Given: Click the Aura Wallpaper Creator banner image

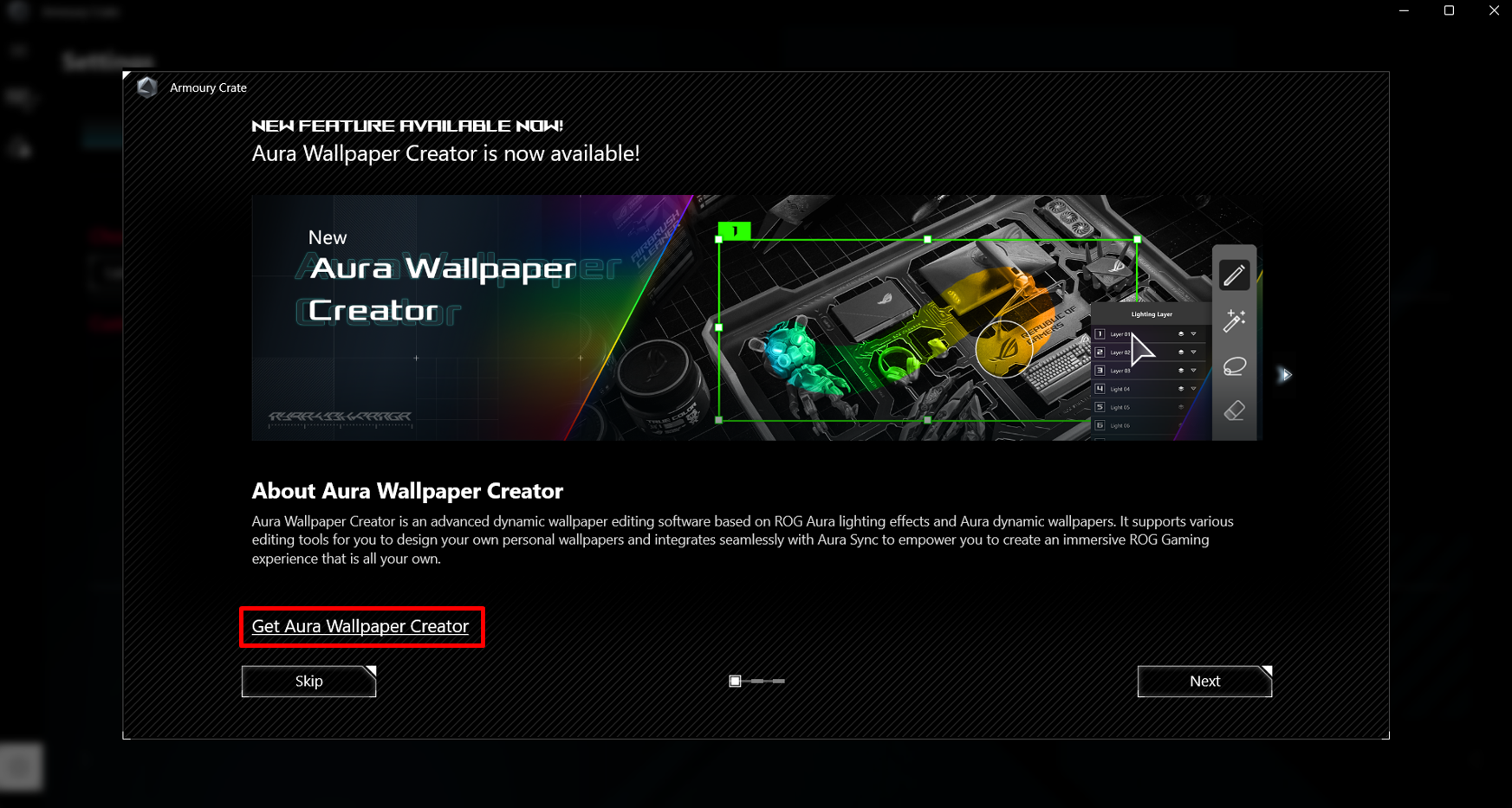Looking at the screenshot, I should click(756, 318).
